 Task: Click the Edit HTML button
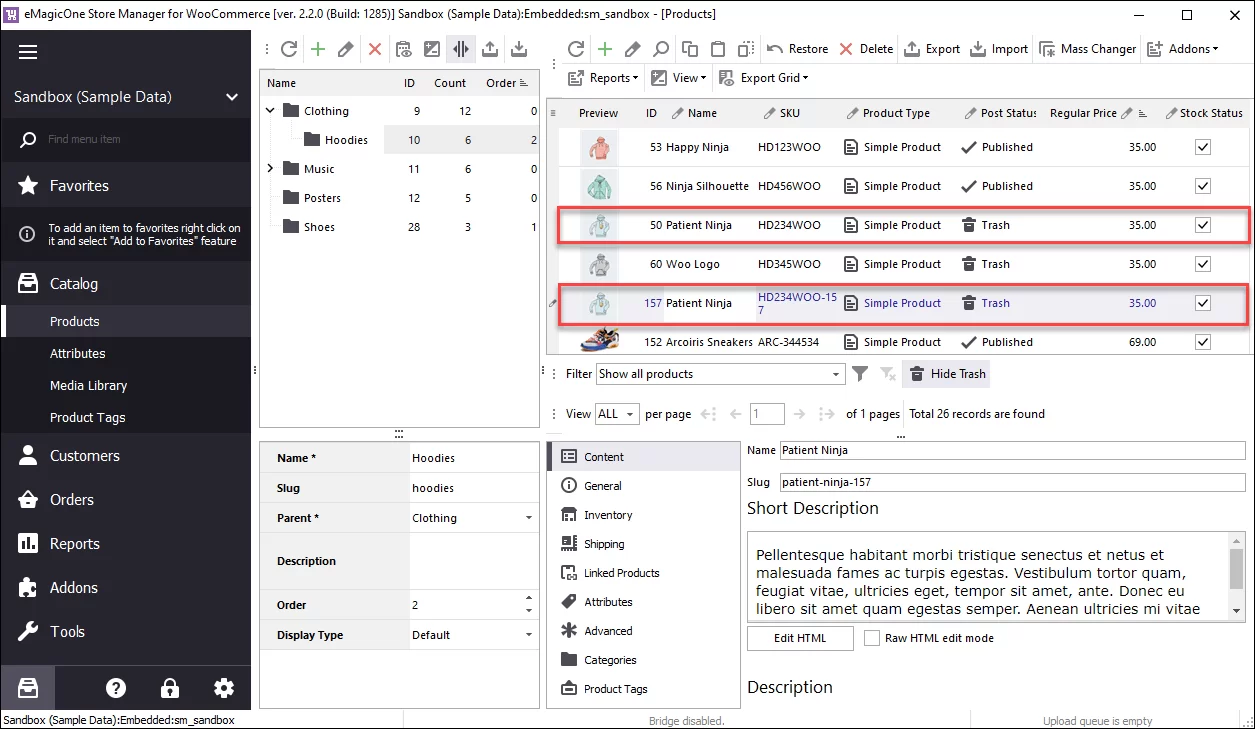click(800, 638)
